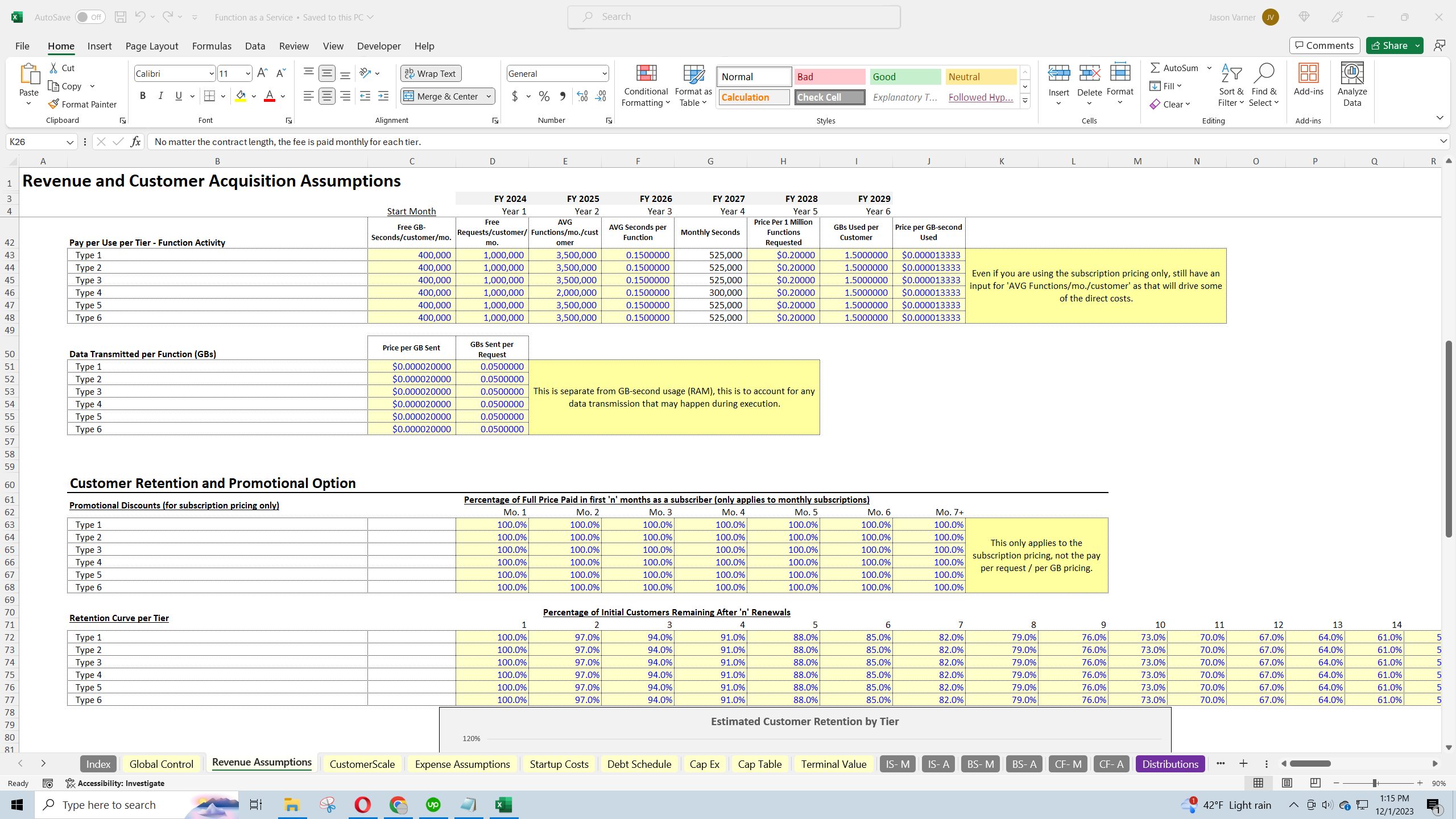
Task: Click Accessibility: Investigate in status bar
Action: pos(115,783)
